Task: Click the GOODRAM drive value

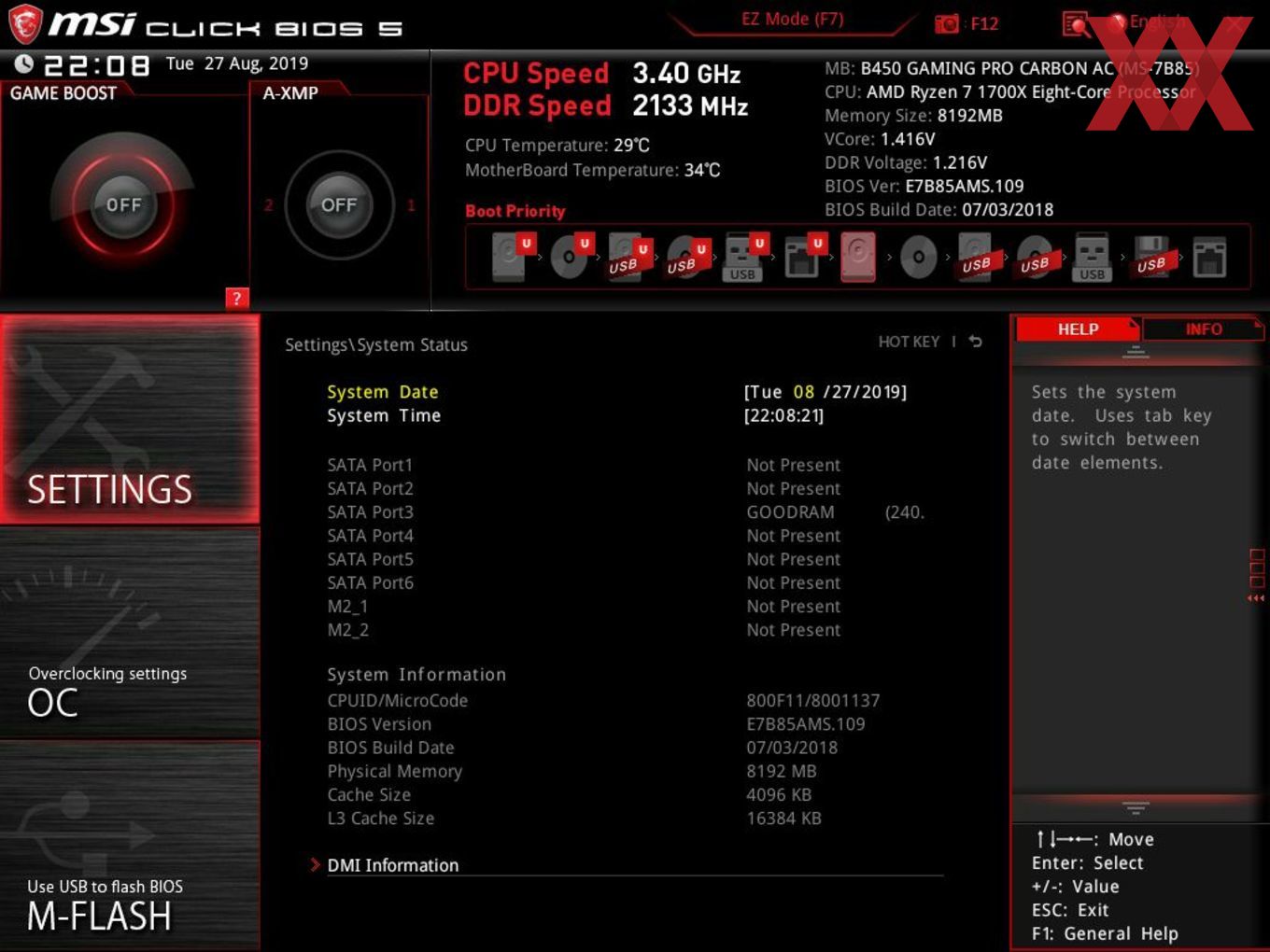Action: (x=836, y=511)
